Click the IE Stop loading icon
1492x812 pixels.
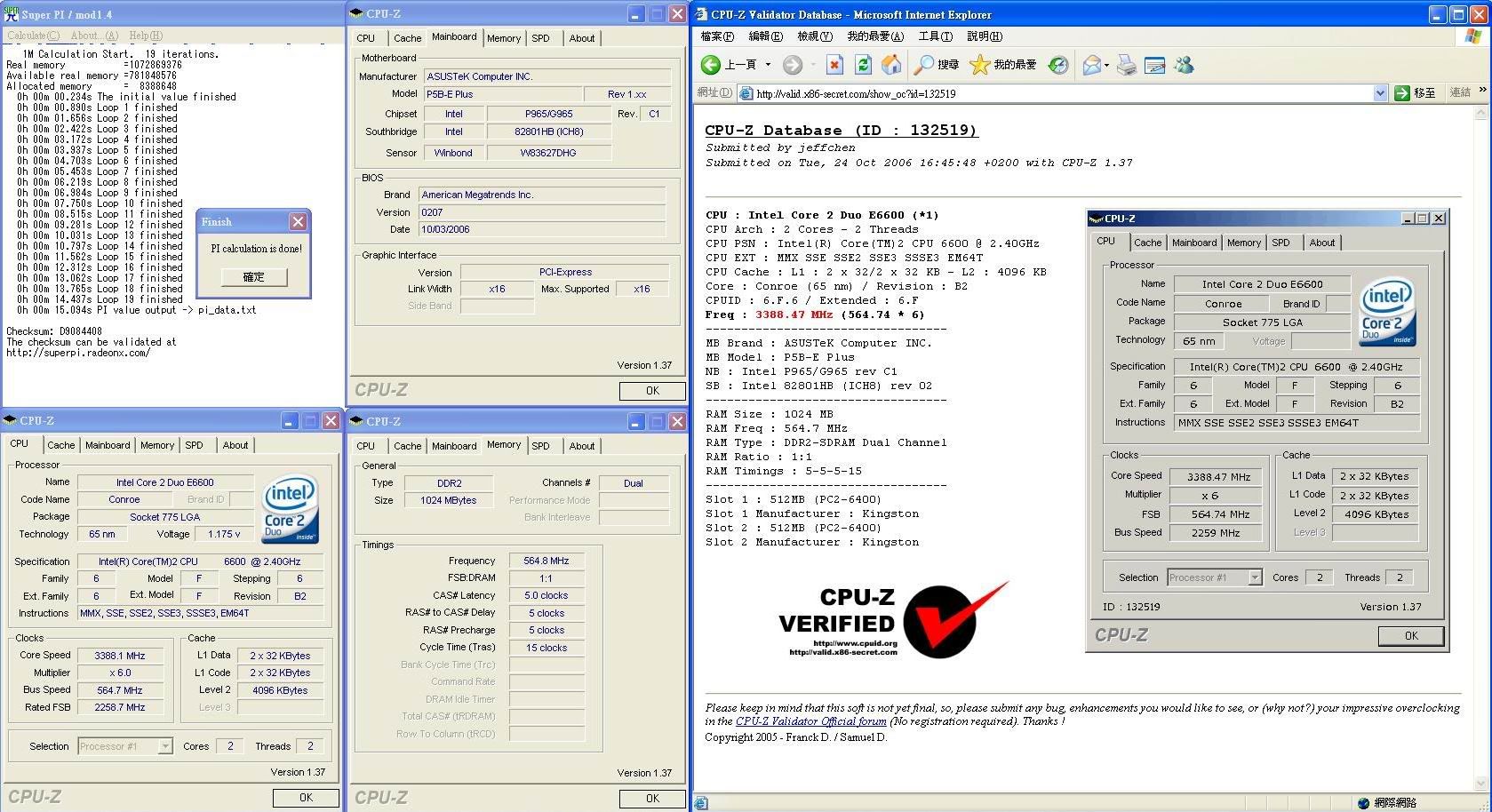(834, 65)
